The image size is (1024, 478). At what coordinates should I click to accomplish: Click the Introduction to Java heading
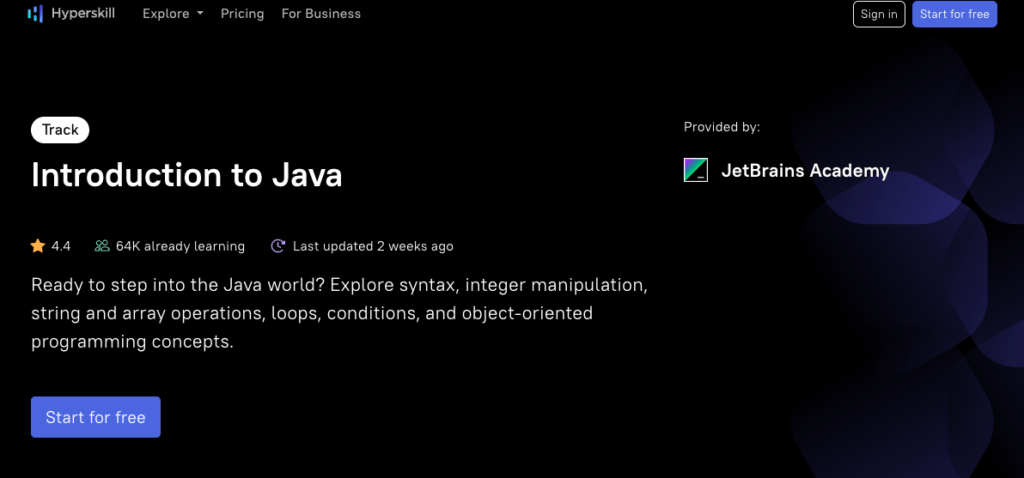coord(187,176)
